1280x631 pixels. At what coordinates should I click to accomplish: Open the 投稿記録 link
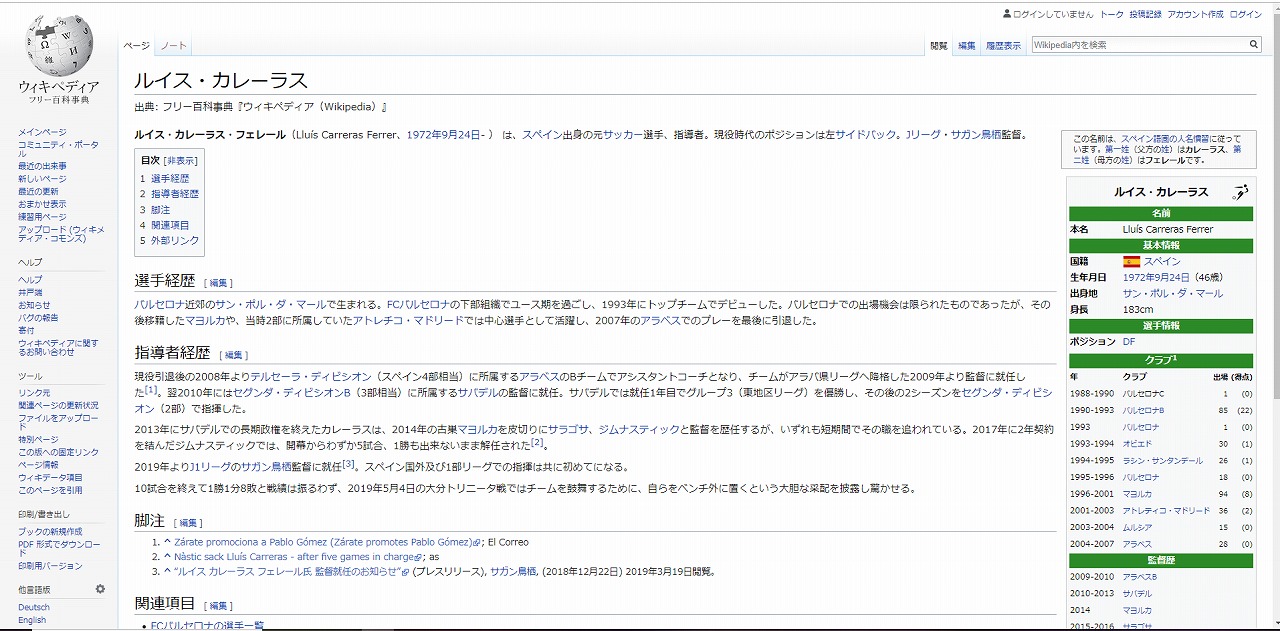click(1145, 15)
